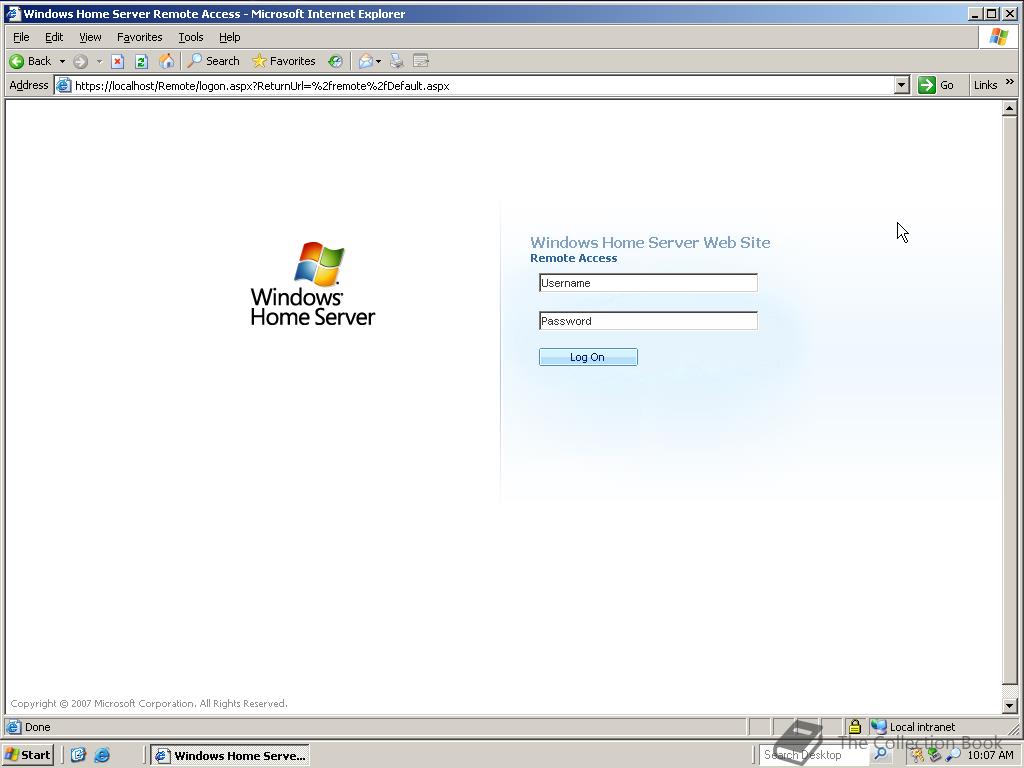Image resolution: width=1024 pixels, height=768 pixels.
Task: Click the Microsoft copyright footer text
Action: [x=149, y=703]
